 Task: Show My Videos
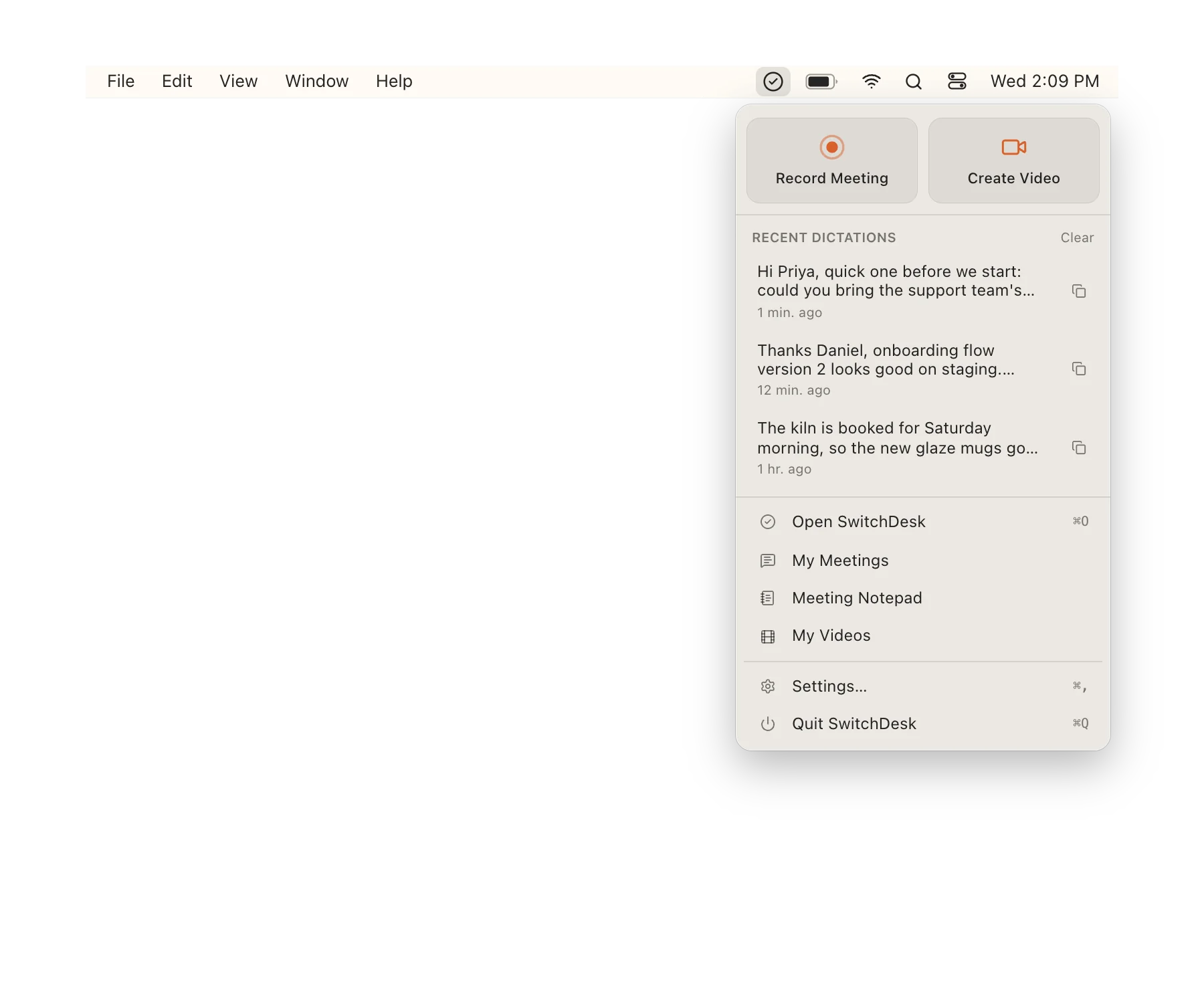pos(923,635)
